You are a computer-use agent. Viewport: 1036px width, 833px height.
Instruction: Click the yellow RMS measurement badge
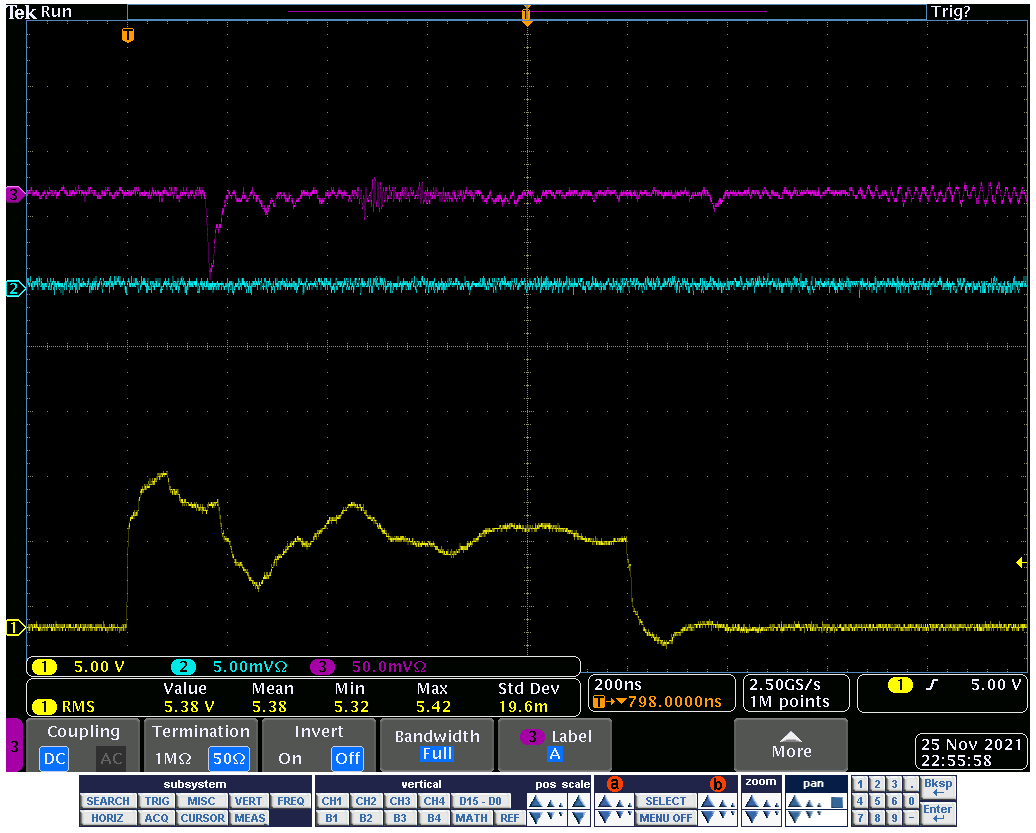[x=63, y=707]
